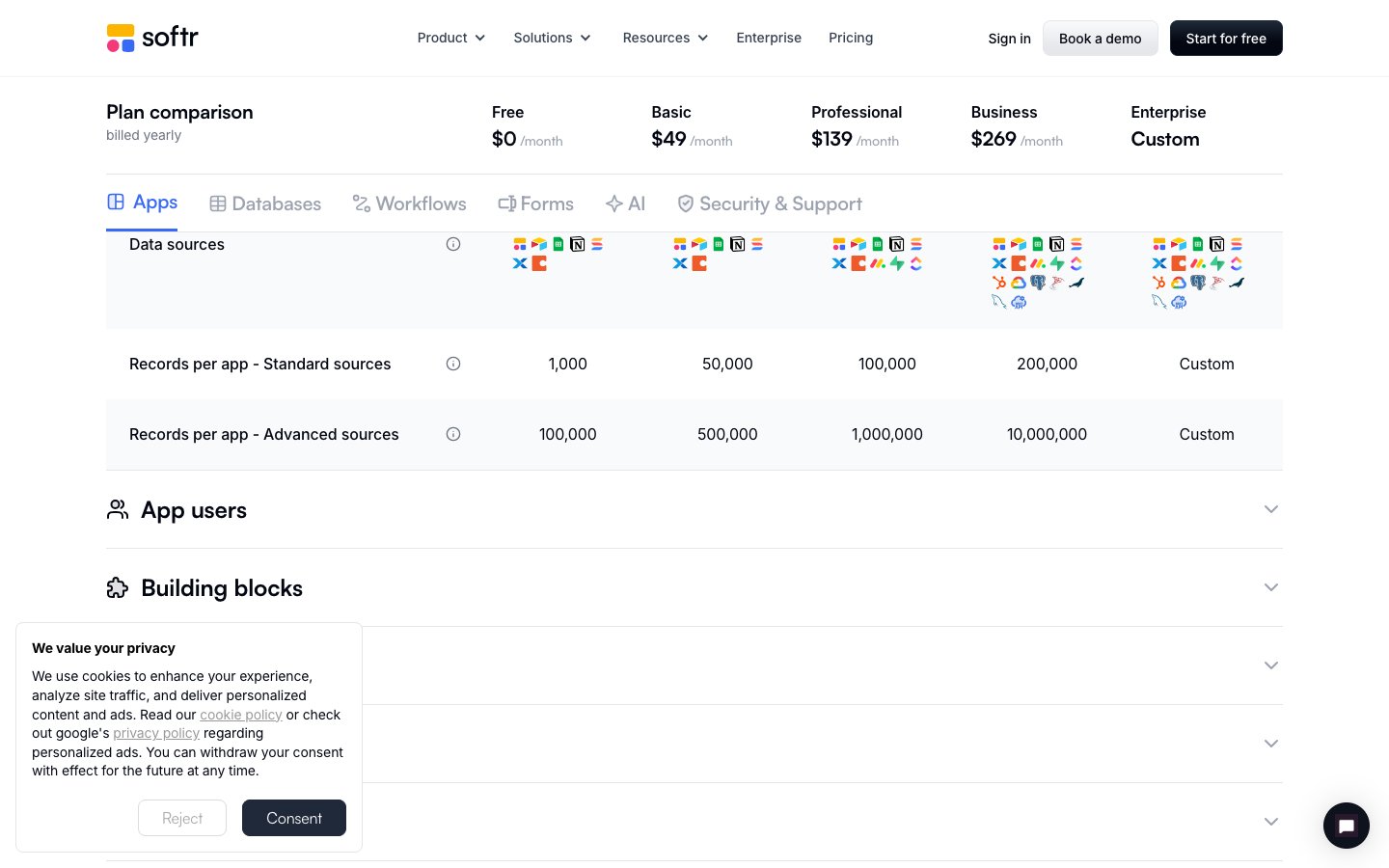Open the Product dropdown menu
This screenshot has width=1389, height=868.
pos(450,38)
